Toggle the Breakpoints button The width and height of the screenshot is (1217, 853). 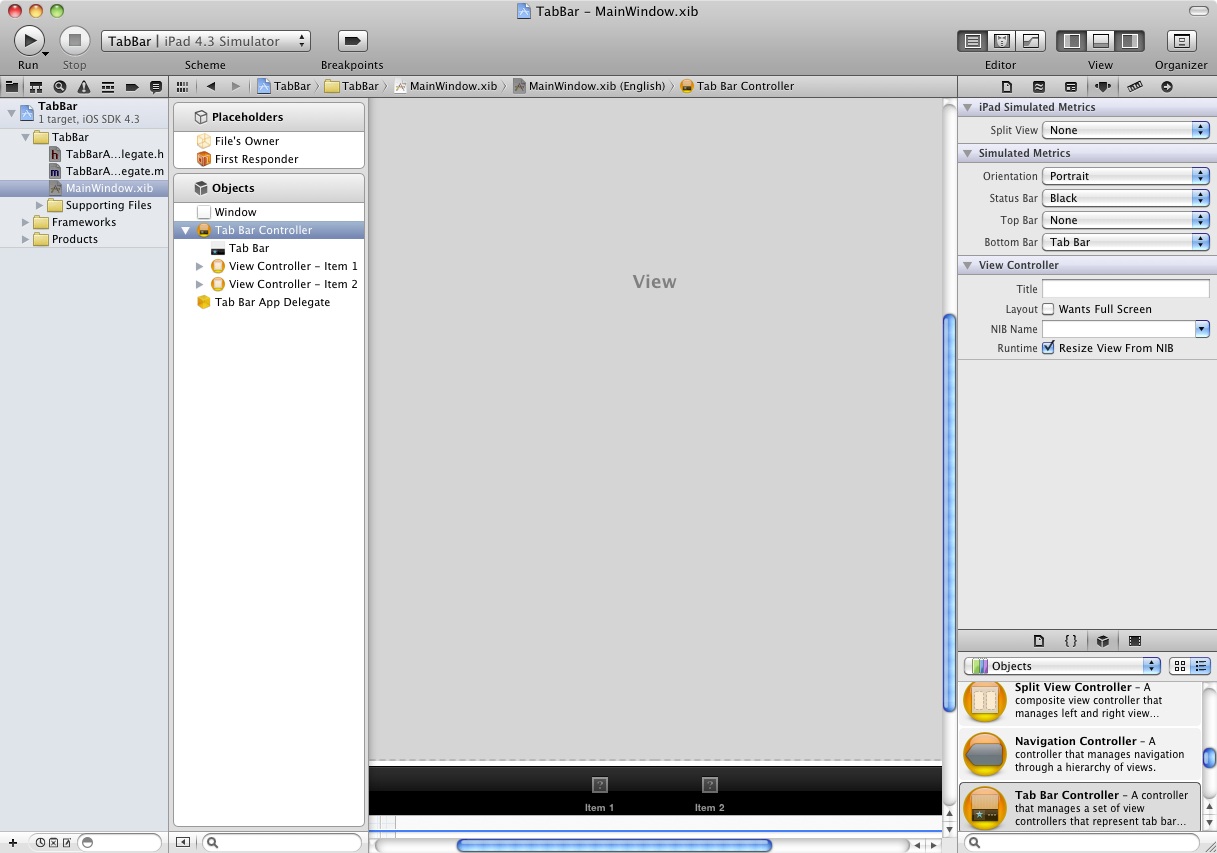[x=352, y=41]
